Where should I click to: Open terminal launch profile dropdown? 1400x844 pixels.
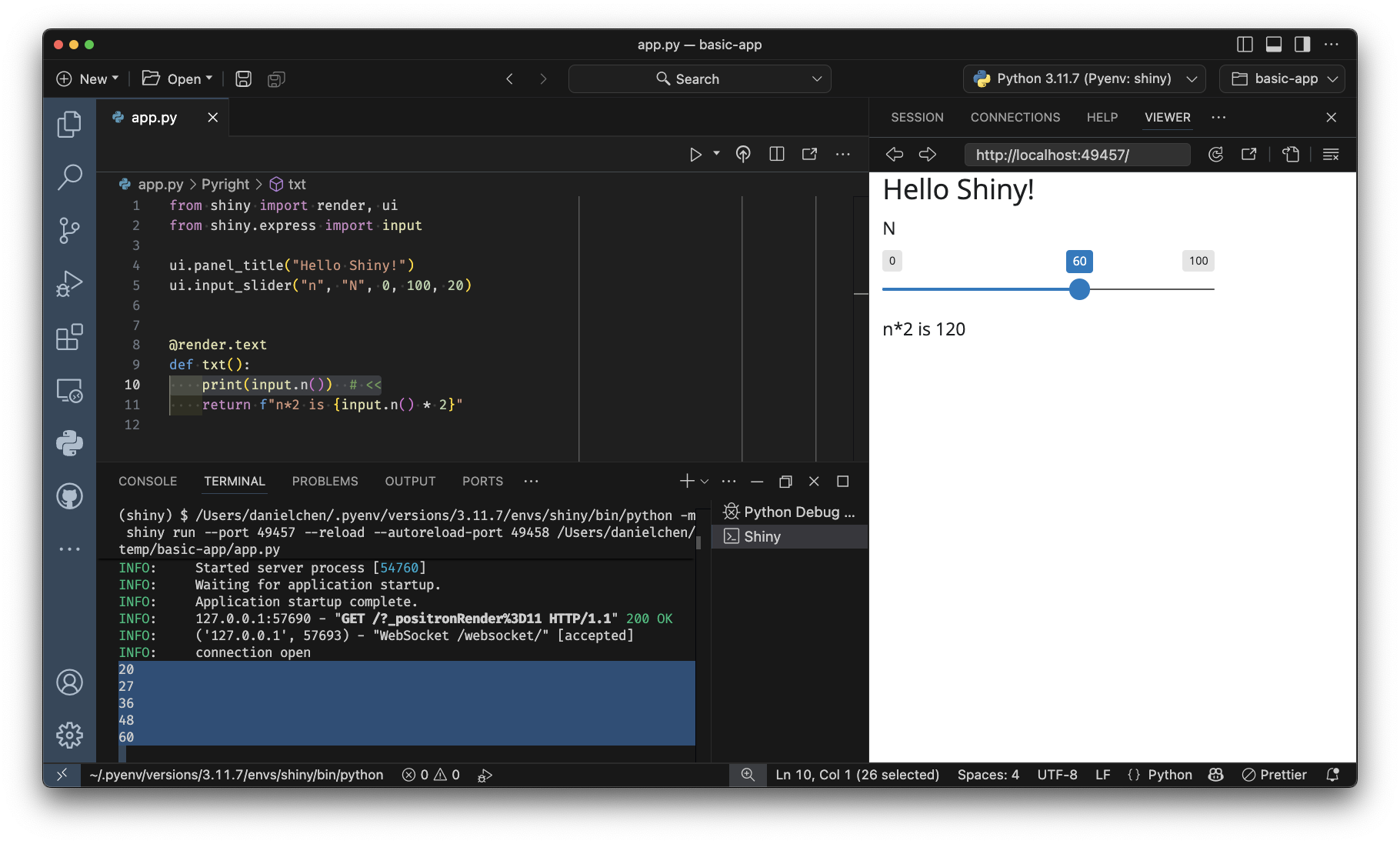coord(704,481)
